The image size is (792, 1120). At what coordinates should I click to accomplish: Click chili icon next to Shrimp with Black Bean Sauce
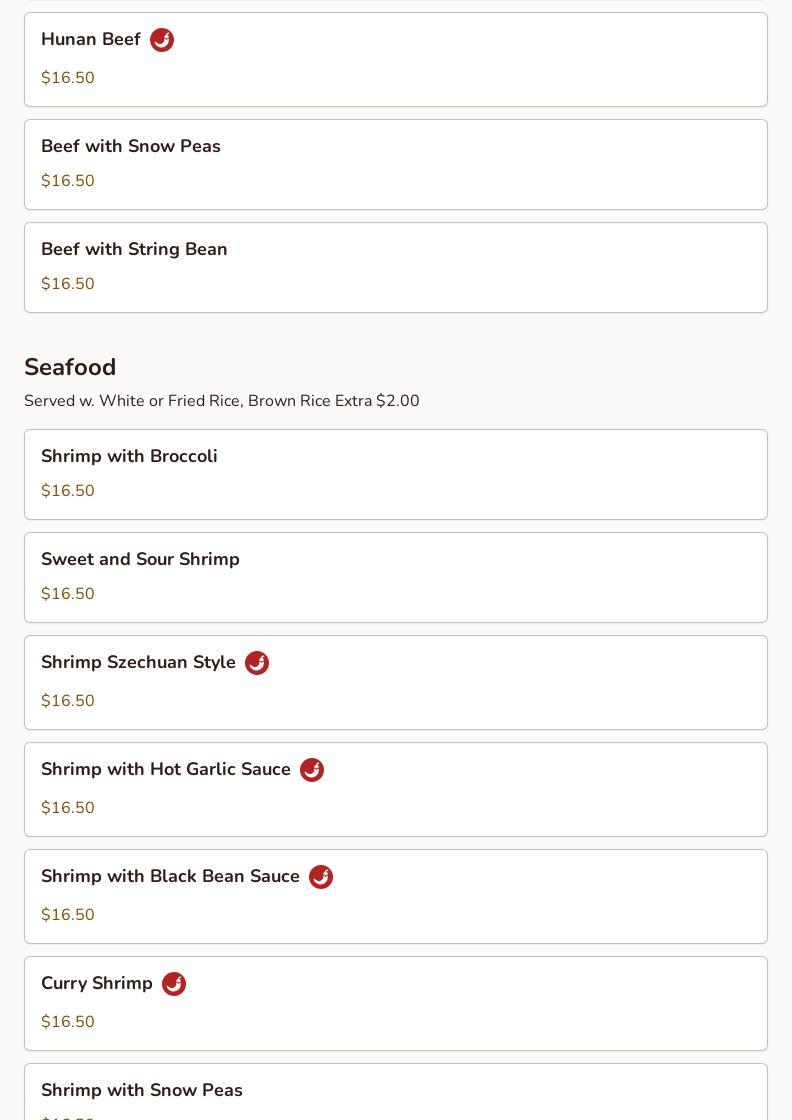(x=321, y=877)
